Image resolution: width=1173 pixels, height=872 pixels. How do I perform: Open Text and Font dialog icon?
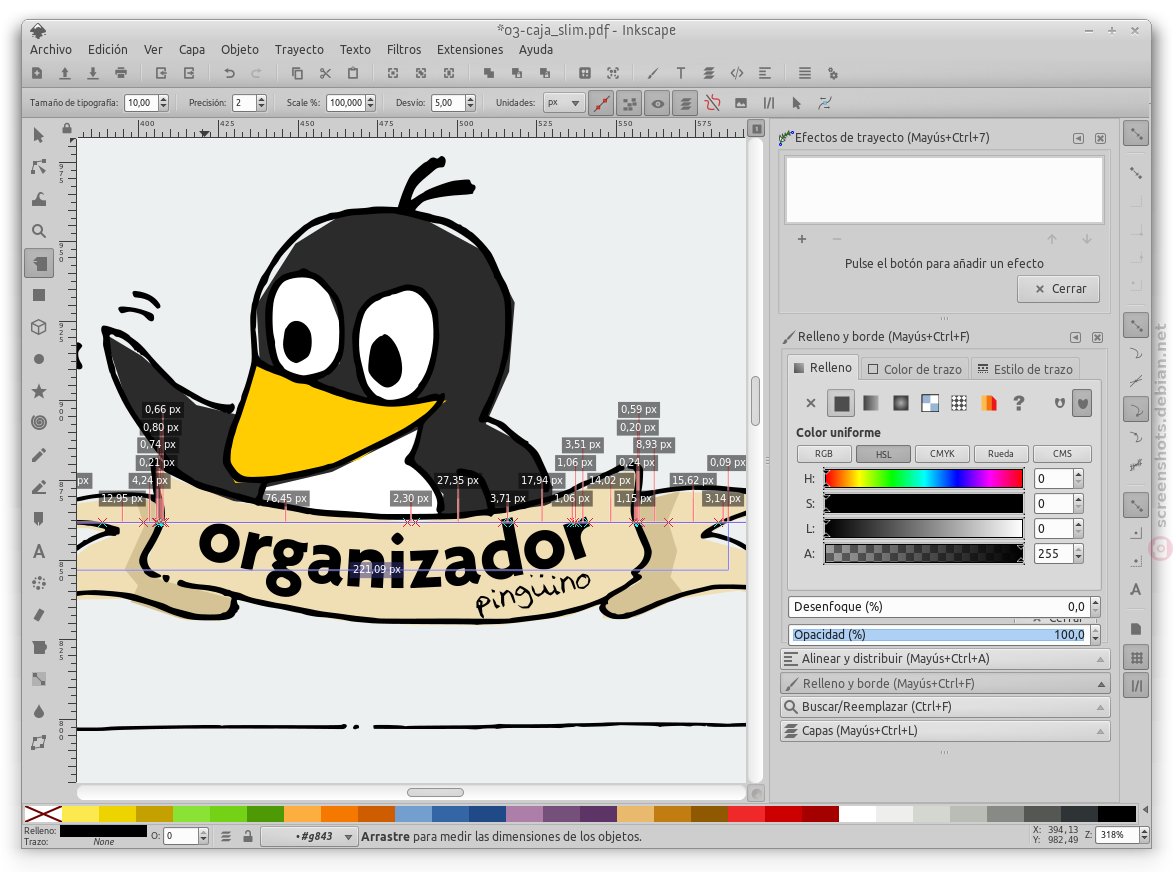click(681, 73)
